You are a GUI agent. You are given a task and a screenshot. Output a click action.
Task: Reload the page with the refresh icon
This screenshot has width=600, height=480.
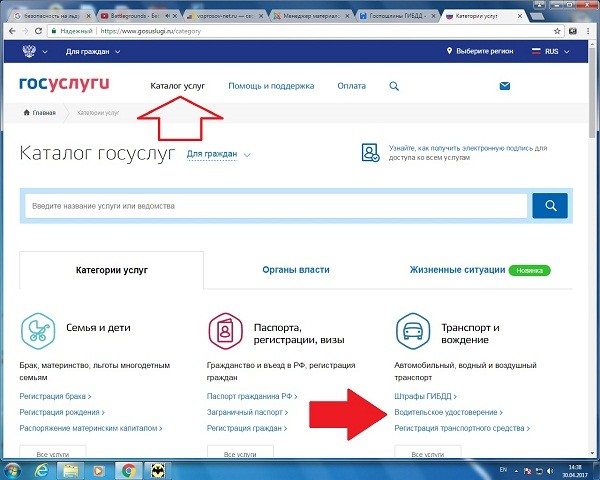(38, 31)
